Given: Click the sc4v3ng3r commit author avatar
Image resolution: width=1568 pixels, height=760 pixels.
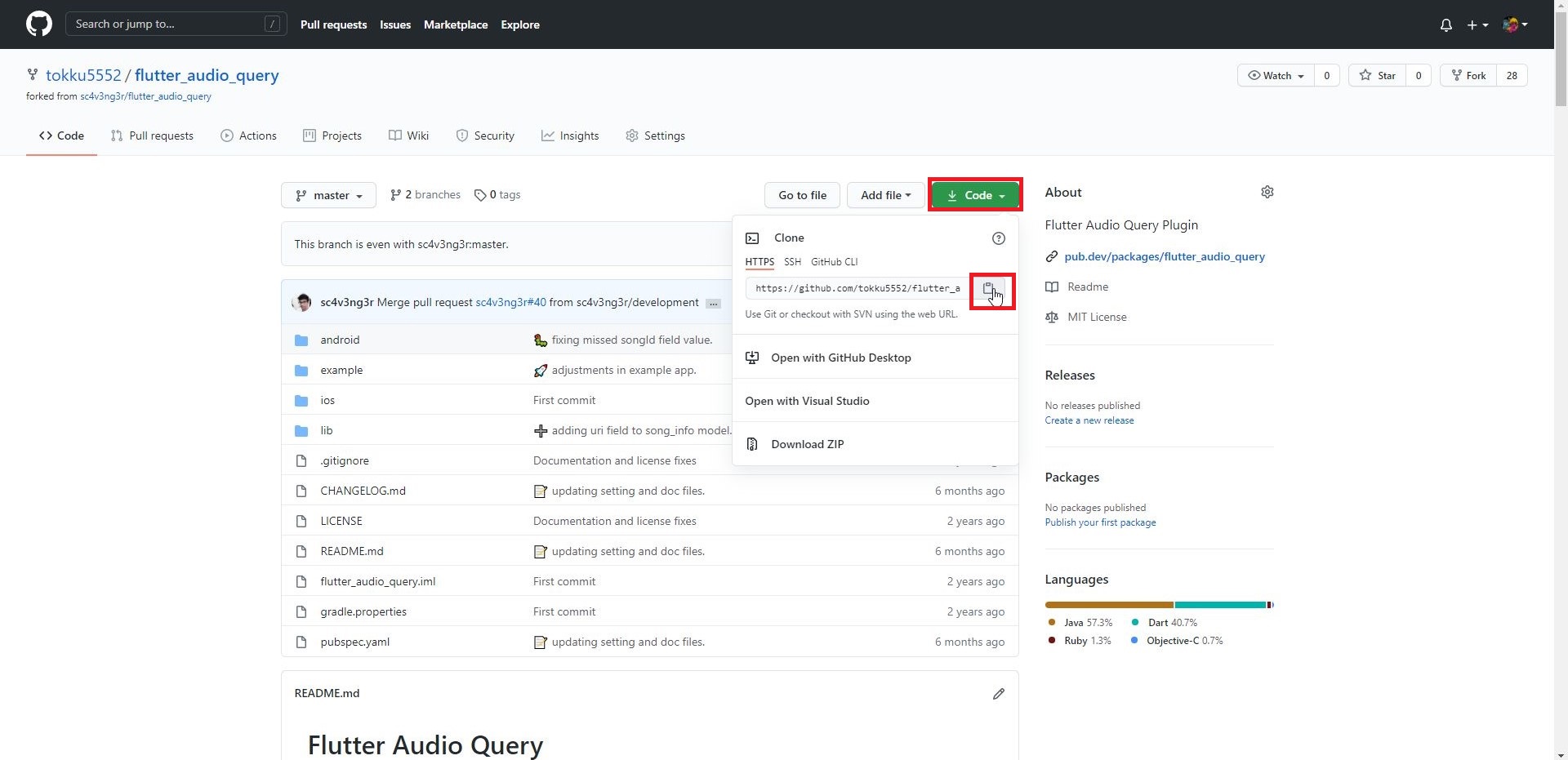Looking at the screenshot, I should (x=301, y=302).
